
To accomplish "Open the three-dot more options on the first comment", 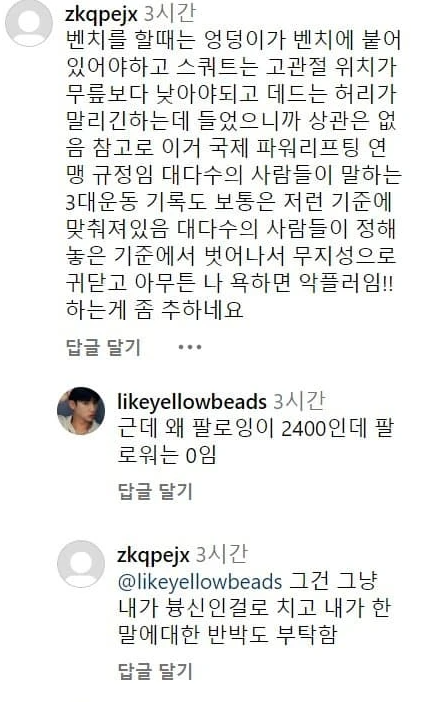I will [x=189, y=347].
